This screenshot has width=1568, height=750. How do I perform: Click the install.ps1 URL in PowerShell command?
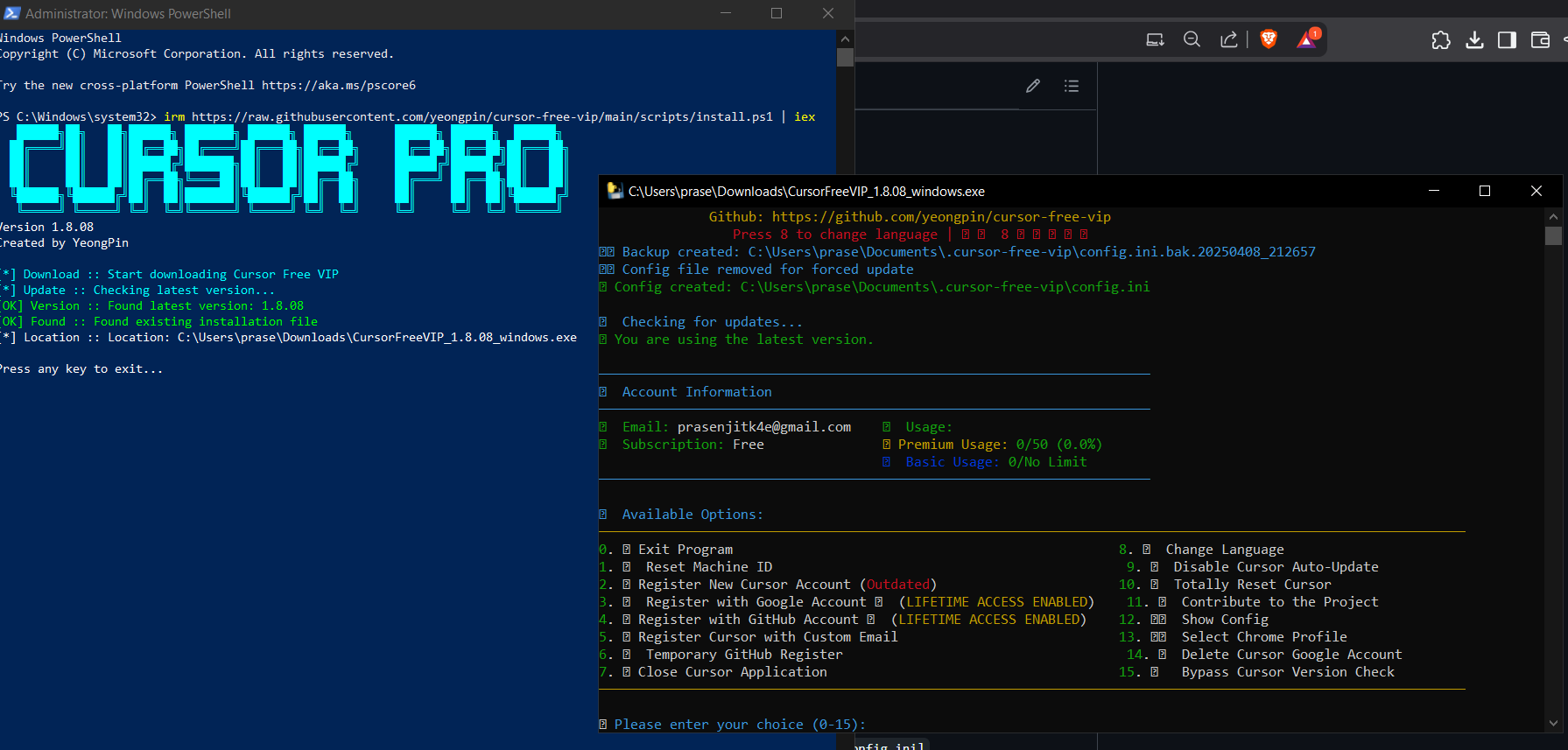[x=482, y=116]
